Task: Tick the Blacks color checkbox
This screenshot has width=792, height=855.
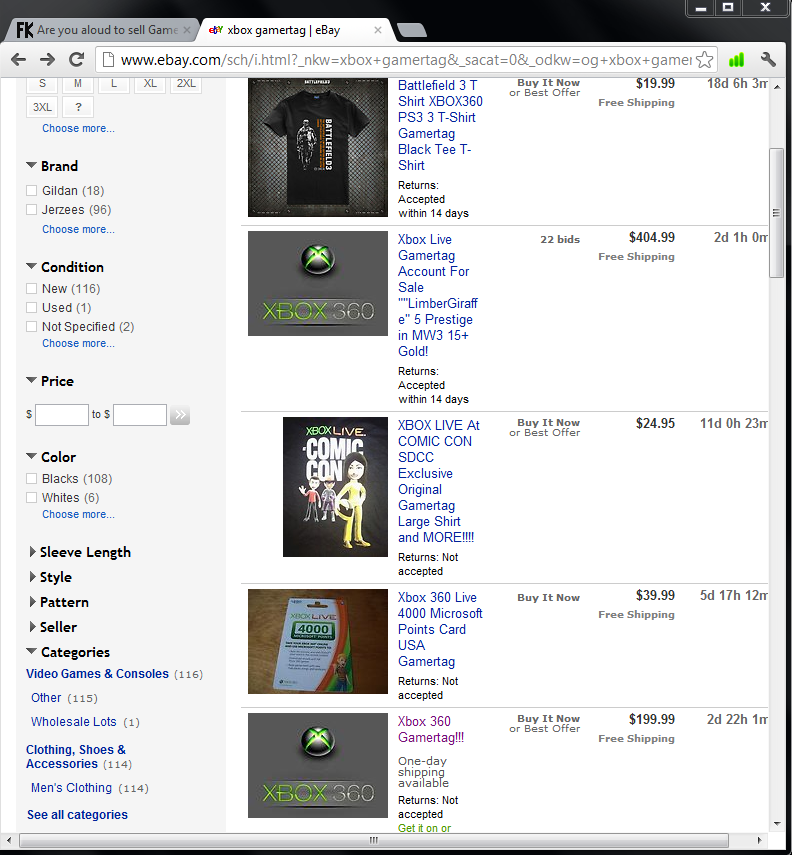Action: pos(32,478)
